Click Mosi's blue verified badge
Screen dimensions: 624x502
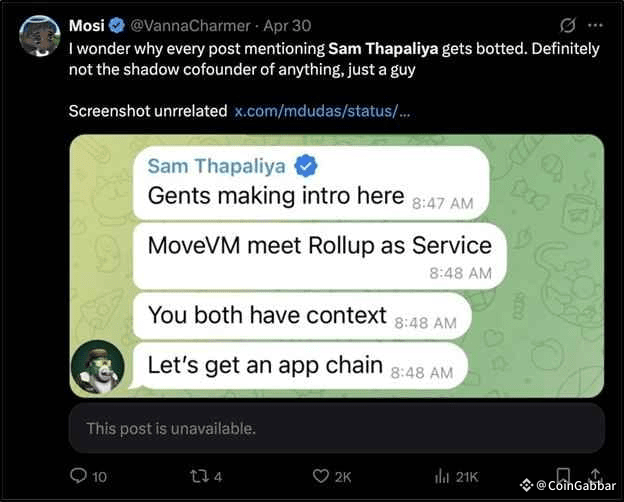(117, 25)
